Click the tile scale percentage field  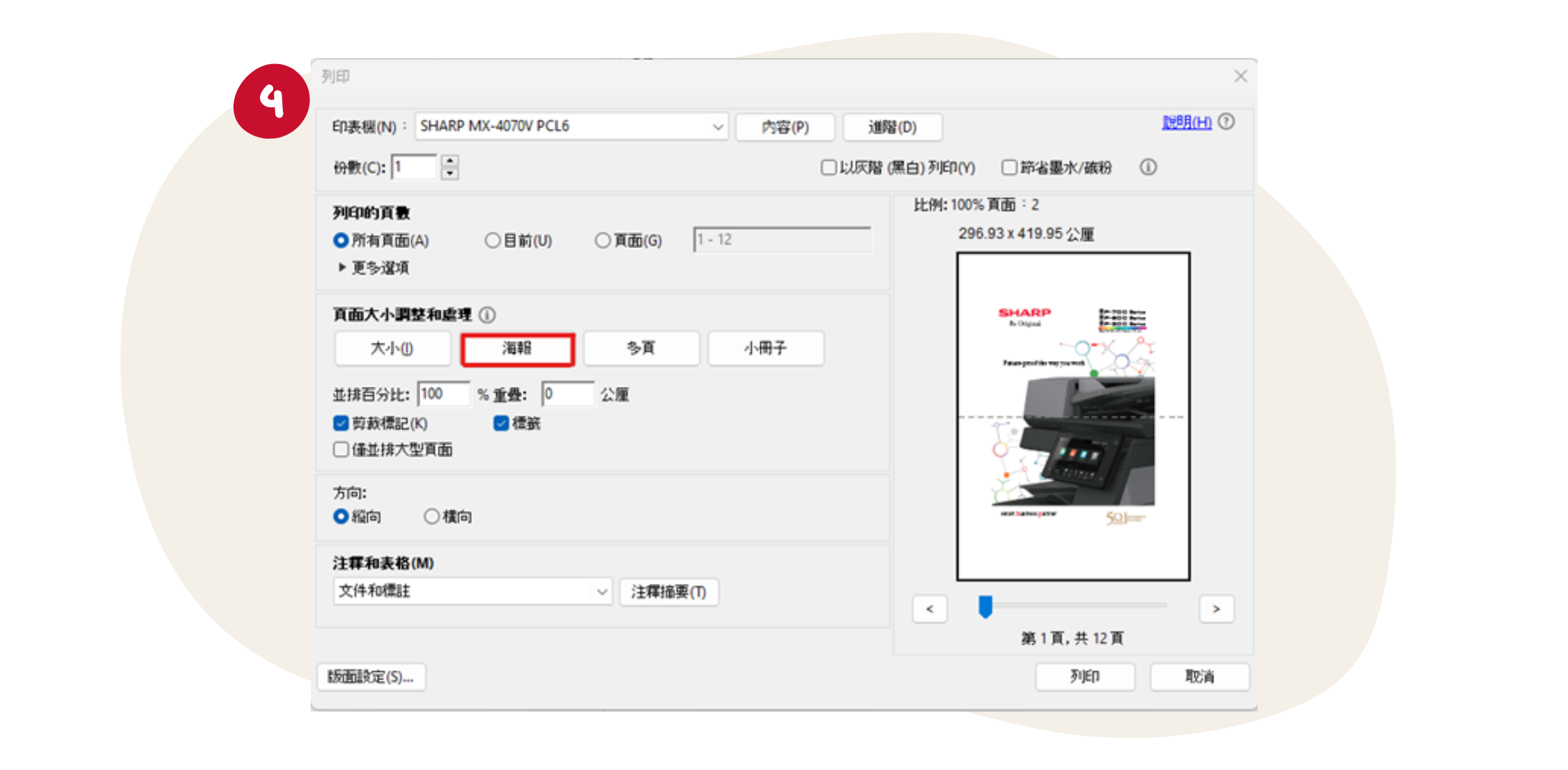coord(443,394)
